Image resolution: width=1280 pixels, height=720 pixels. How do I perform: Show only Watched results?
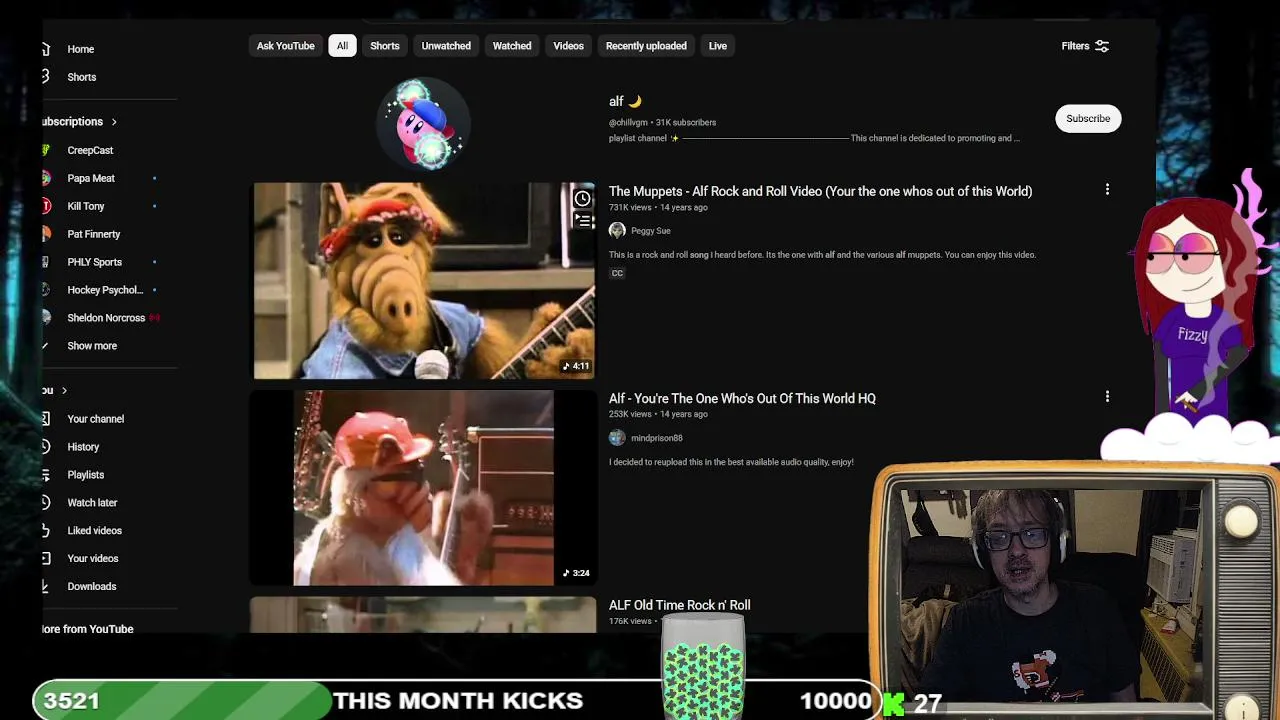point(512,46)
